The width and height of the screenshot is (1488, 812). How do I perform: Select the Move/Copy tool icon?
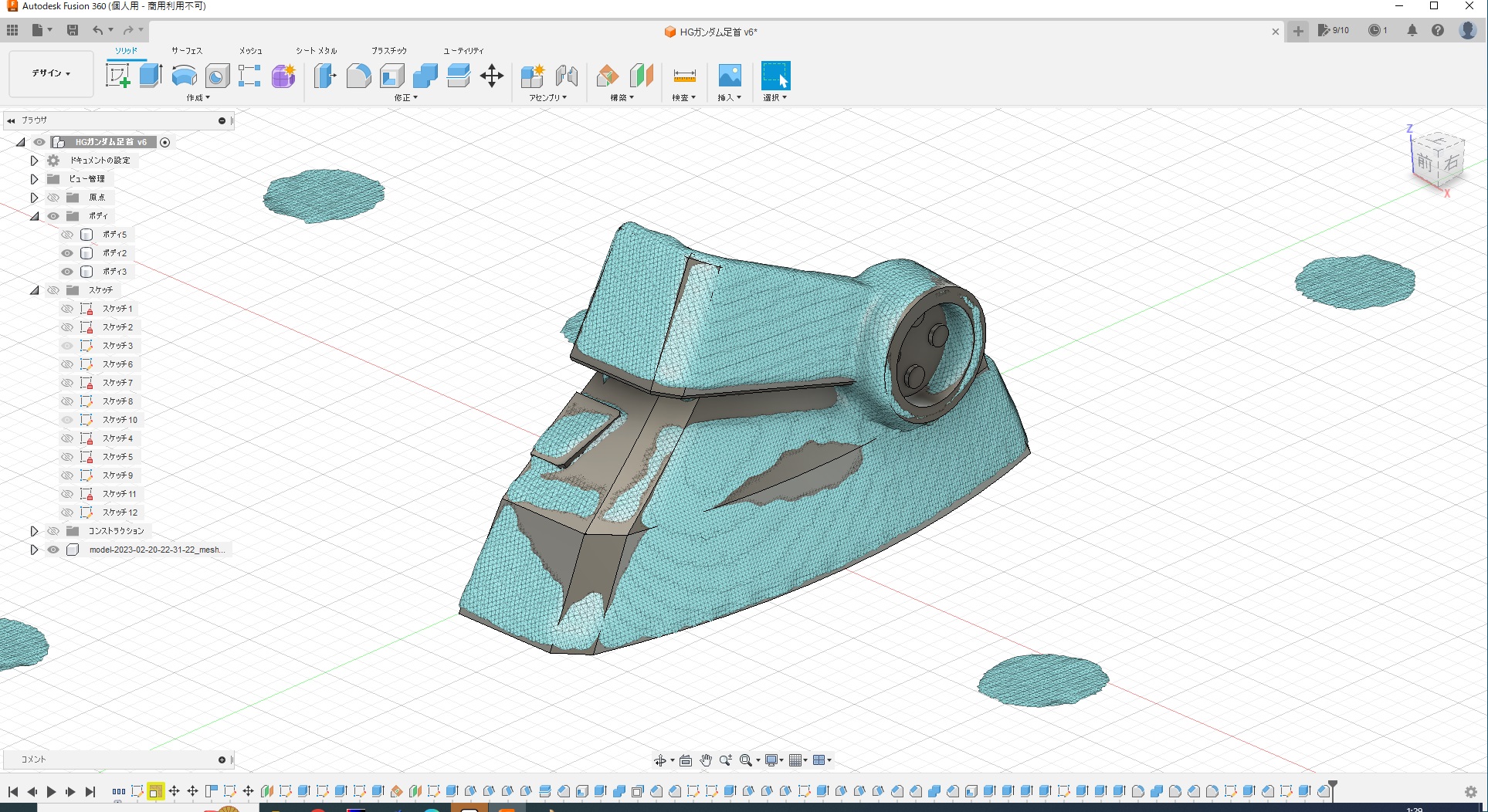click(492, 76)
